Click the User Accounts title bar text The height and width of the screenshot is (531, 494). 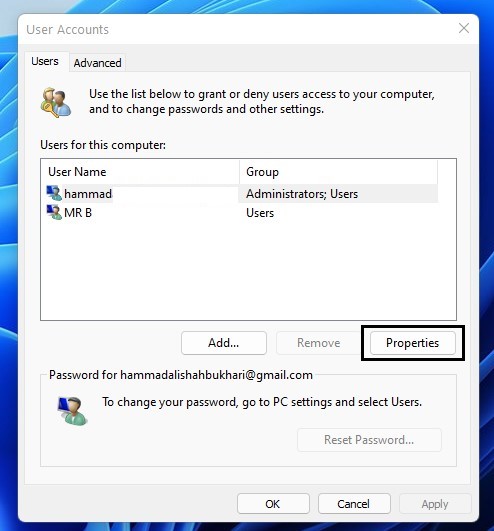[x=67, y=29]
